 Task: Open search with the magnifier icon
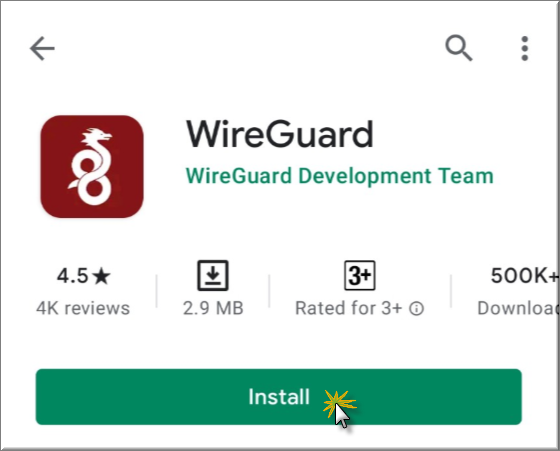459,48
